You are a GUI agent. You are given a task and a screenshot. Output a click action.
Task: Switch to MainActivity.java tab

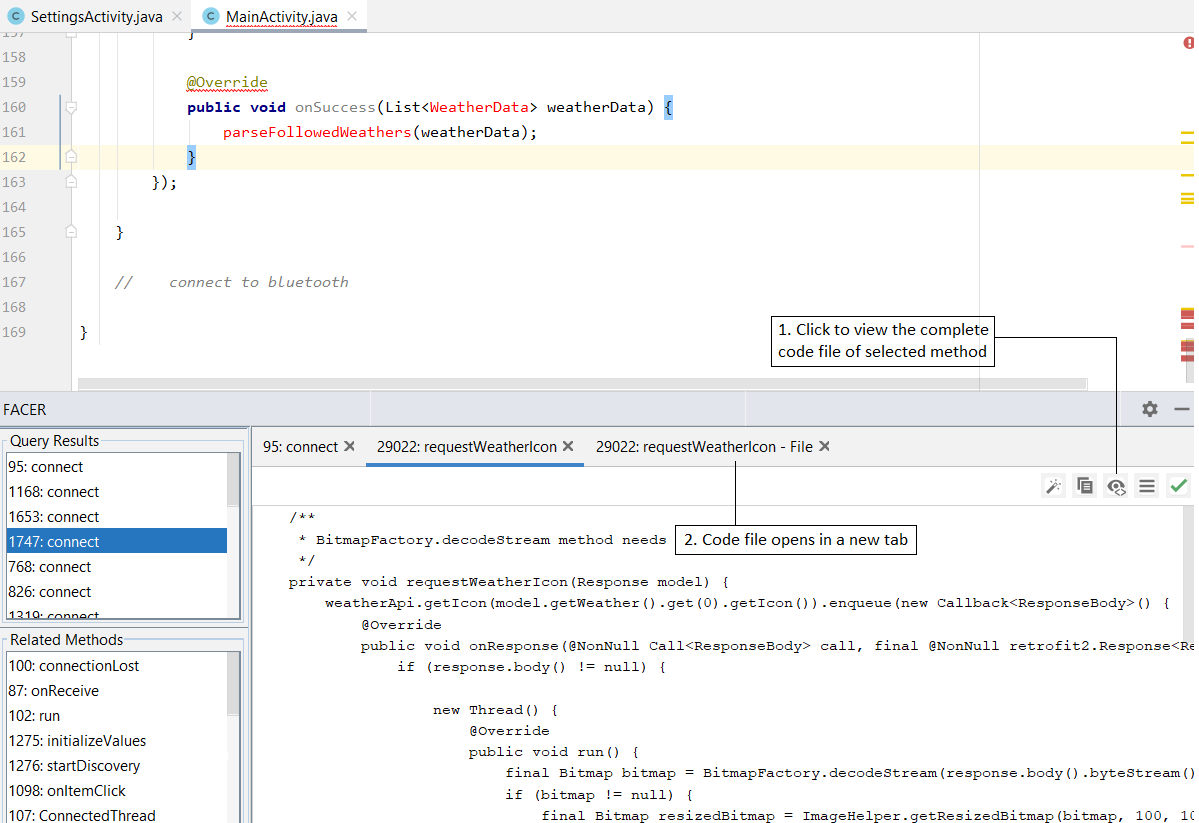[x=279, y=16]
